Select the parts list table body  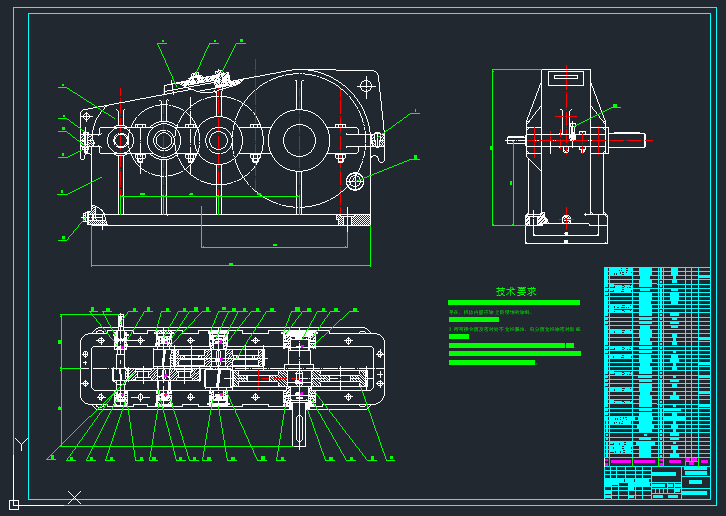coord(657,363)
